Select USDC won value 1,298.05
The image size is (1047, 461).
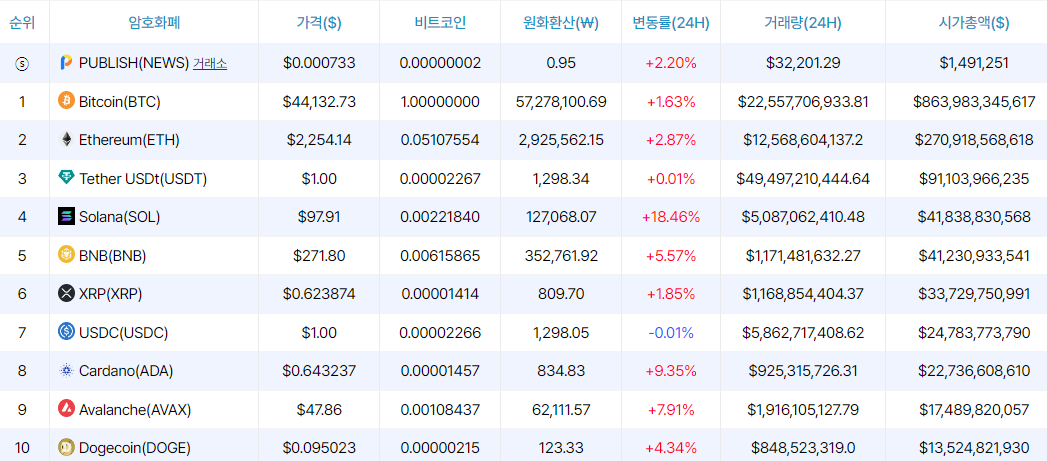tap(561, 332)
